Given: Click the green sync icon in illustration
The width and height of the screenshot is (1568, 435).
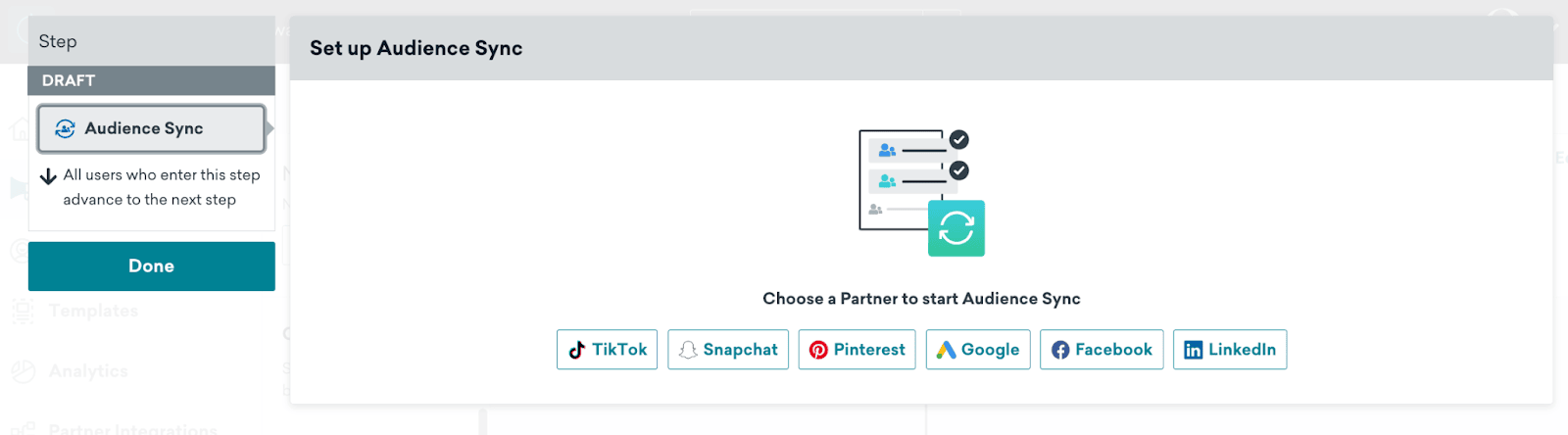Looking at the screenshot, I should point(956,228).
